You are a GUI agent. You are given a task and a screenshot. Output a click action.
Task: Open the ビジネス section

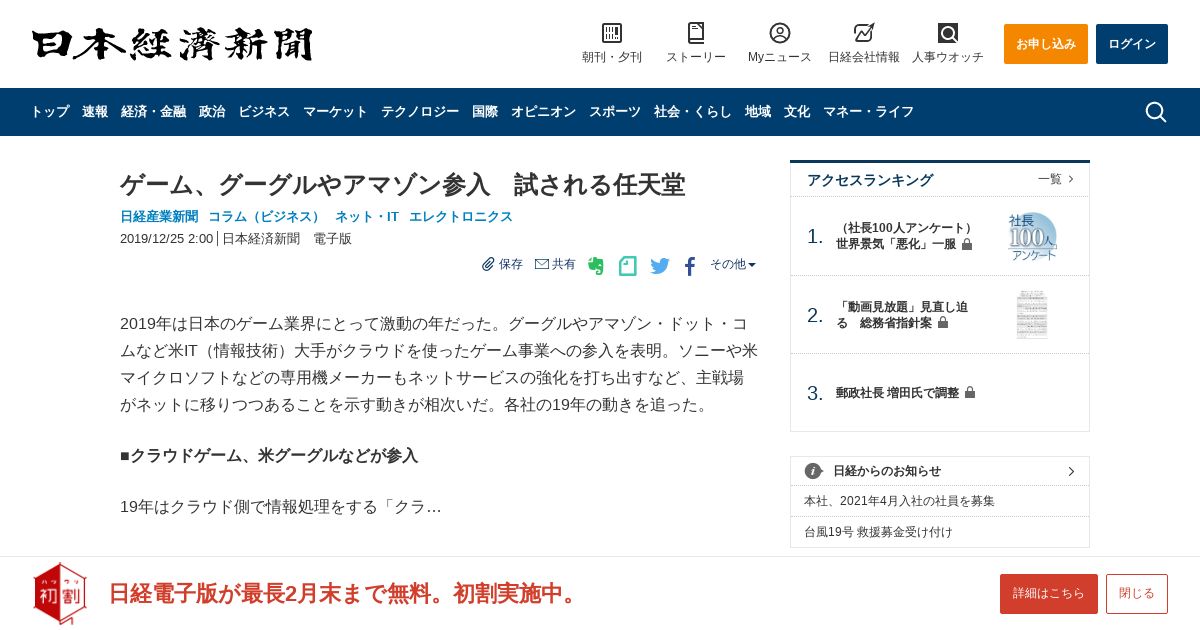point(264,112)
